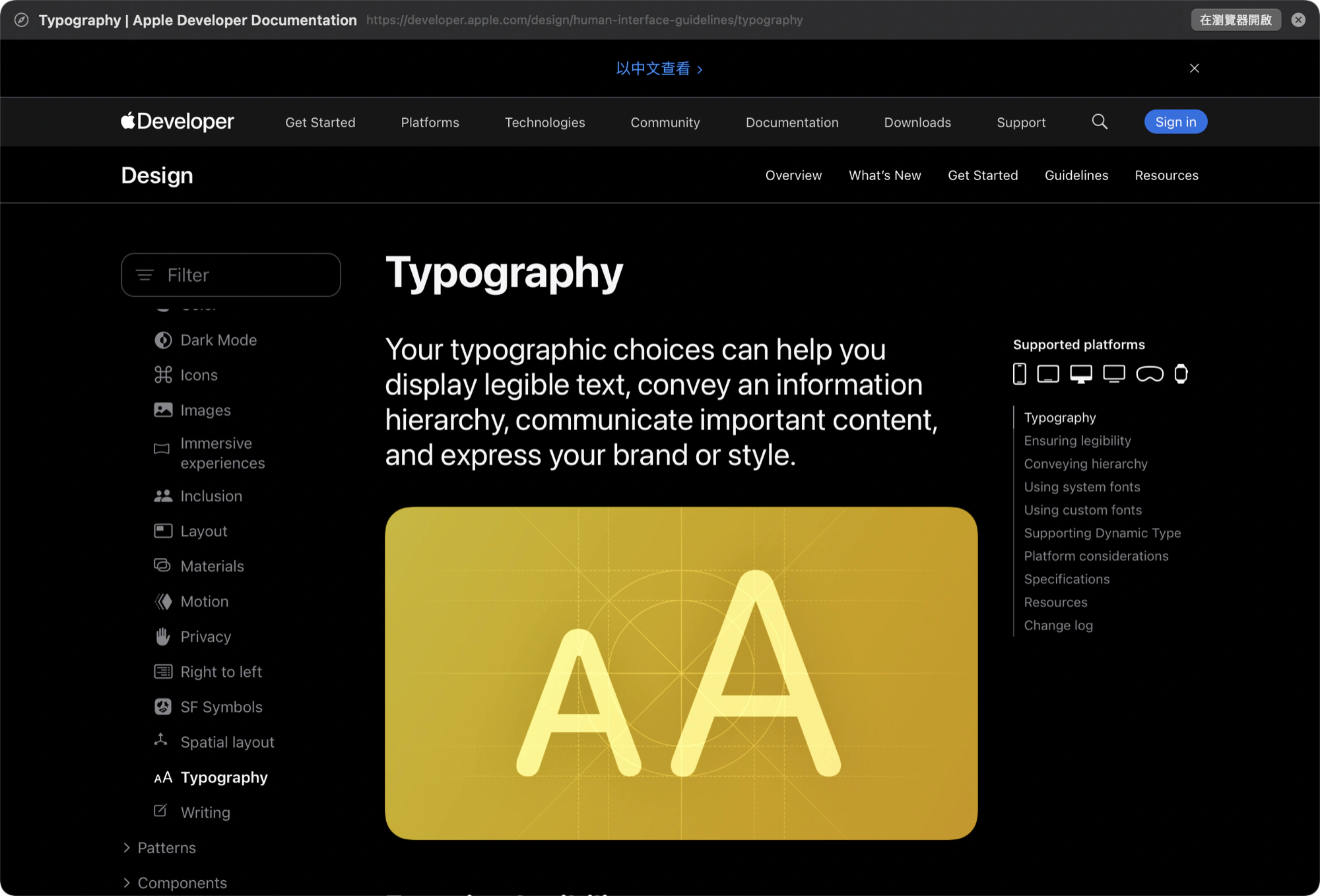Select the What's New tab
1320x896 pixels.
tap(884, 175)
